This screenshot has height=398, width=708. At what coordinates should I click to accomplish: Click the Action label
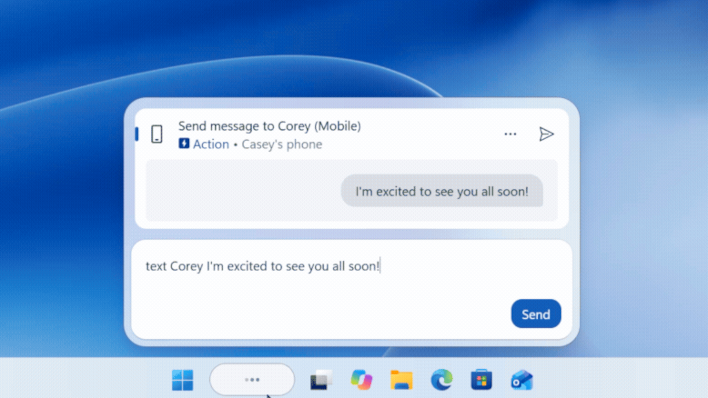(x=211, y=144)
